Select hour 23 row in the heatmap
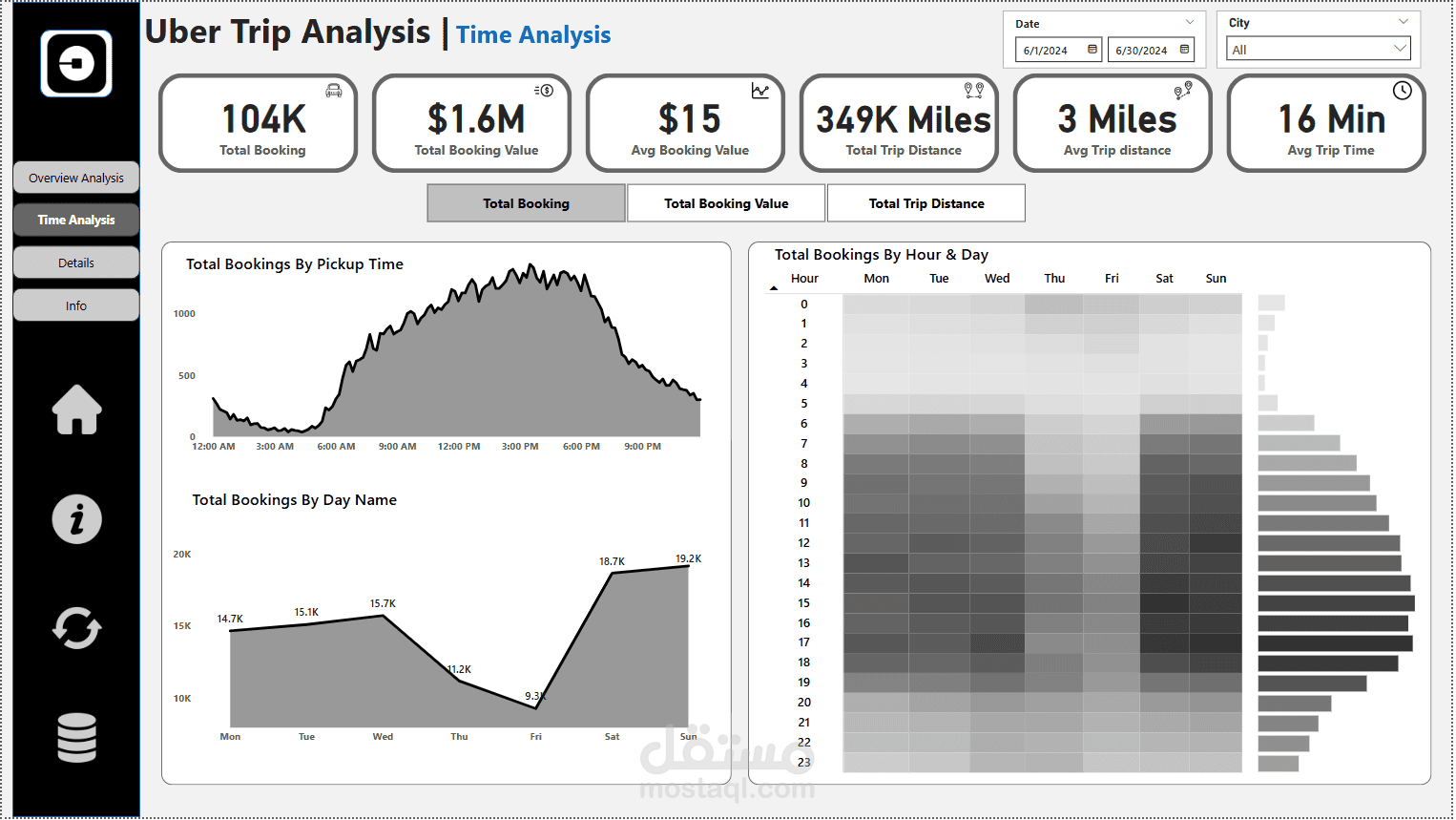 pos(1005,763)
